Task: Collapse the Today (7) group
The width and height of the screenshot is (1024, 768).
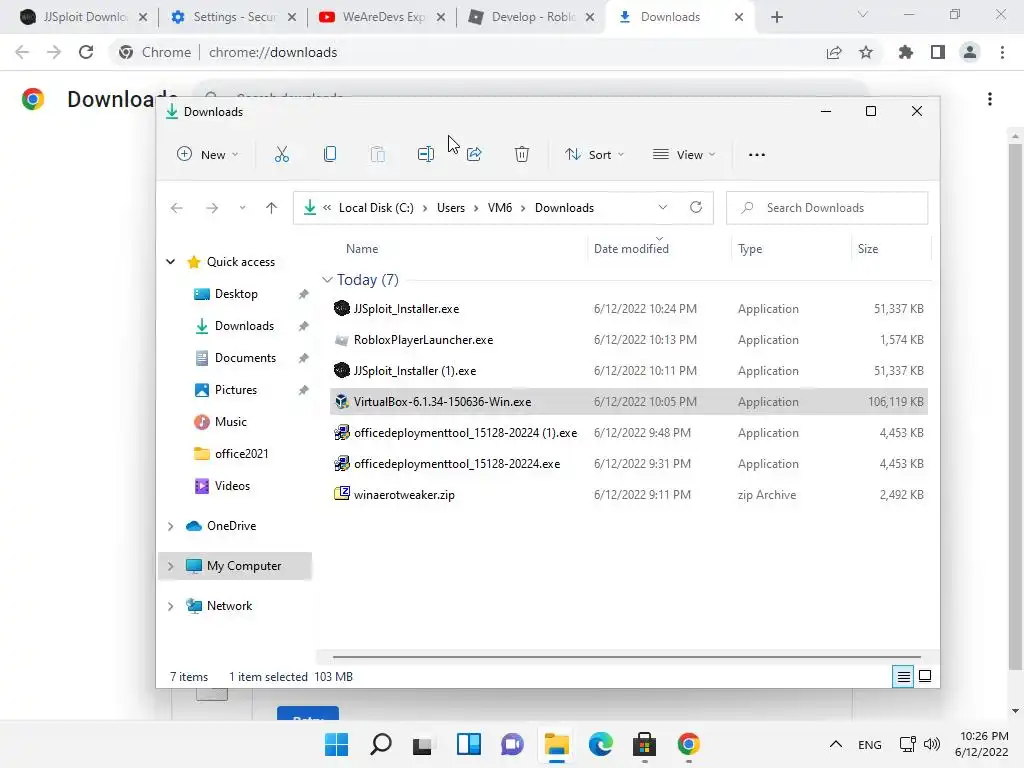Action: [x=327, y=280]
